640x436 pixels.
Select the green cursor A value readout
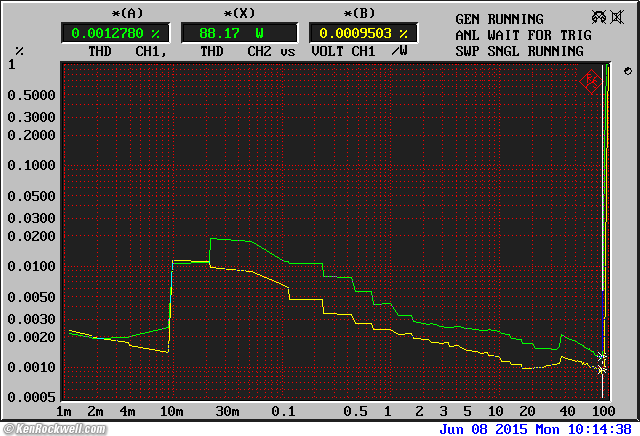click(x=115, y=33)
